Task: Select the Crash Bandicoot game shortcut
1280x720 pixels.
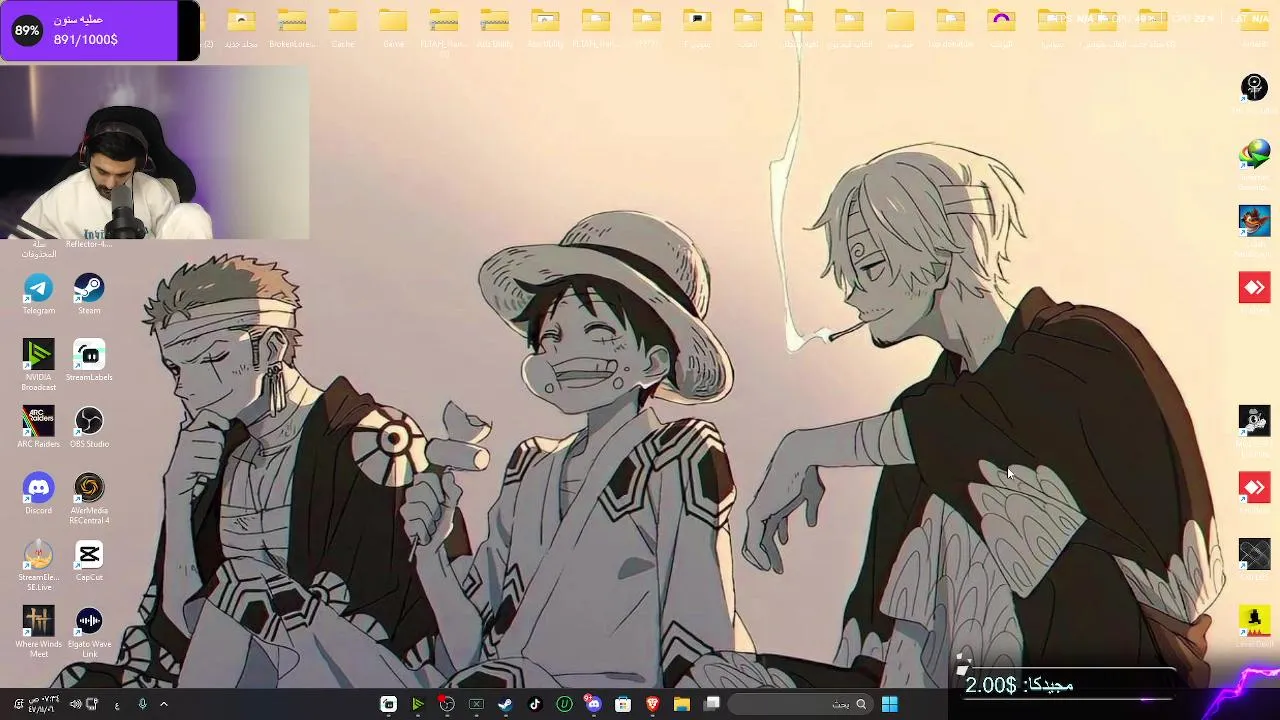Action: (x=1254, y=221)
